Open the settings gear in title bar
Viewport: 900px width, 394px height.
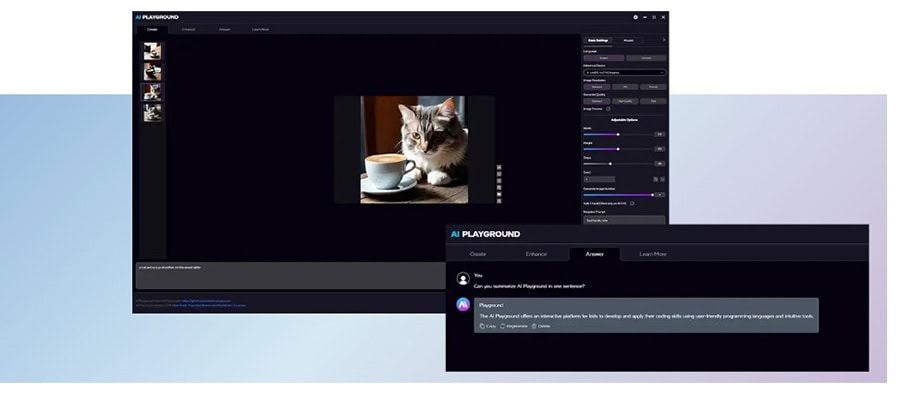[x=635, y=17]
